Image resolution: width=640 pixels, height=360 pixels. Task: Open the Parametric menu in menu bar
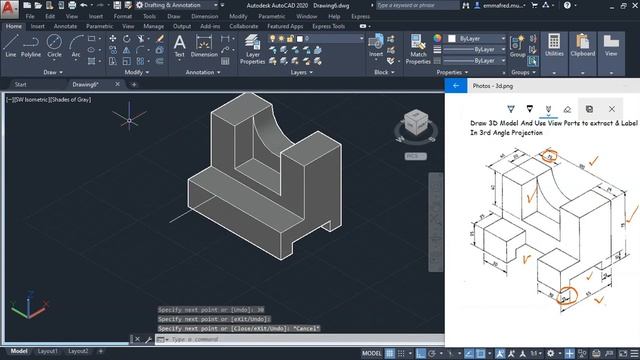click(x=271, y=16)
